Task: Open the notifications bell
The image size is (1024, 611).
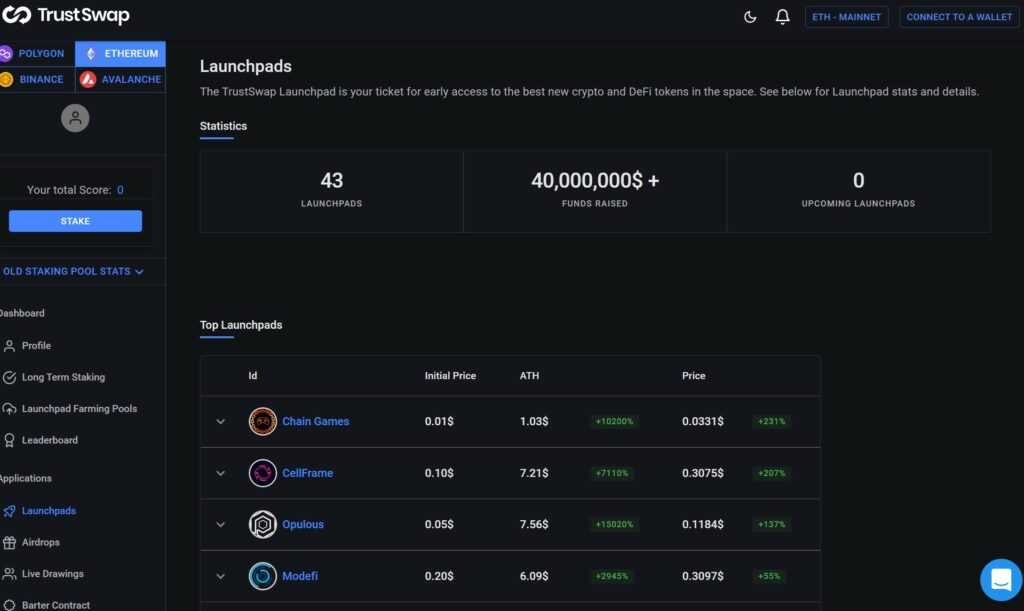Action: pos(782,17)
